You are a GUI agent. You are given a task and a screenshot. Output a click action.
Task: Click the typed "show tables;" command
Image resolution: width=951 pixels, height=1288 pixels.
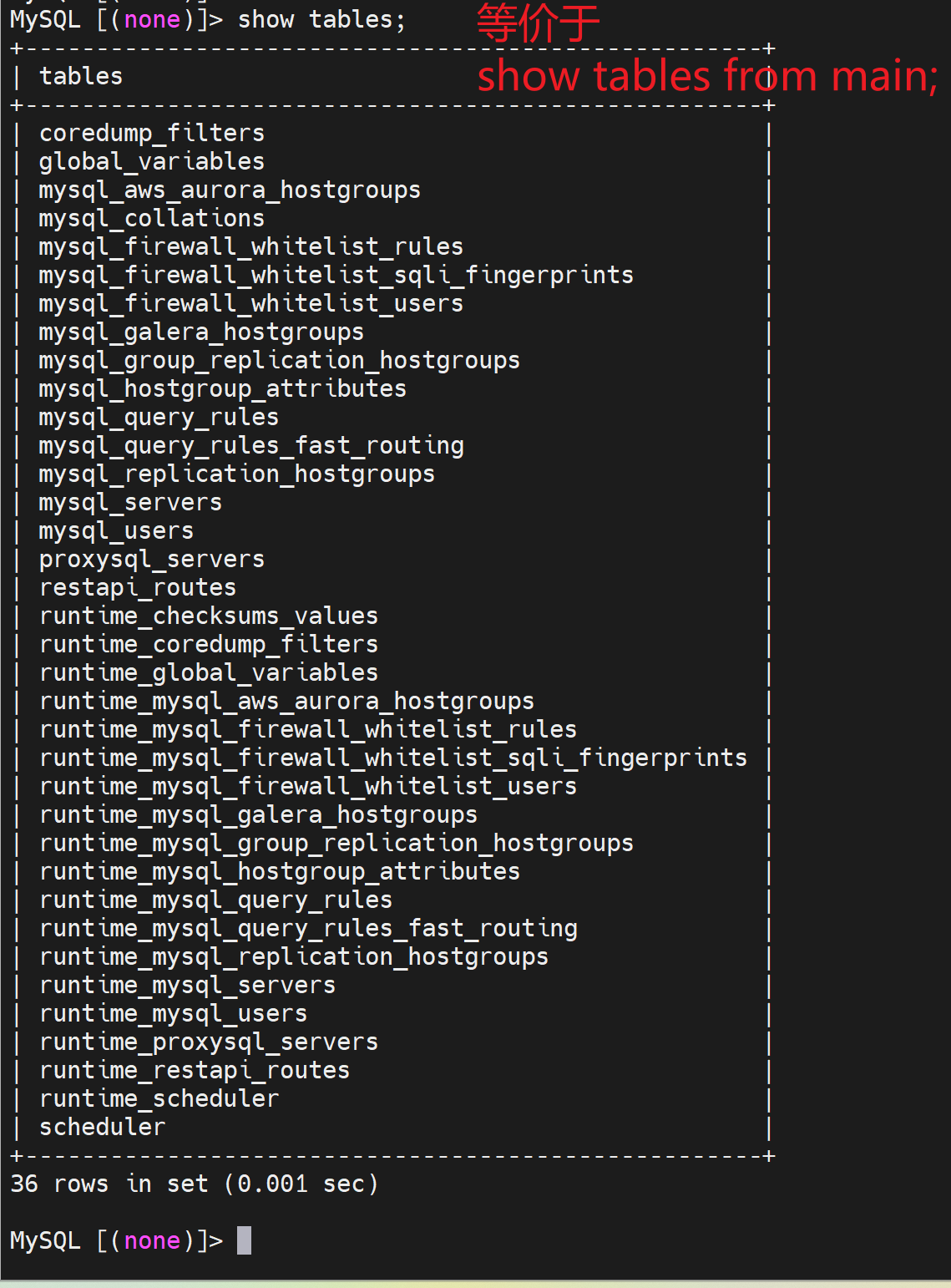(x=321, y=19)
